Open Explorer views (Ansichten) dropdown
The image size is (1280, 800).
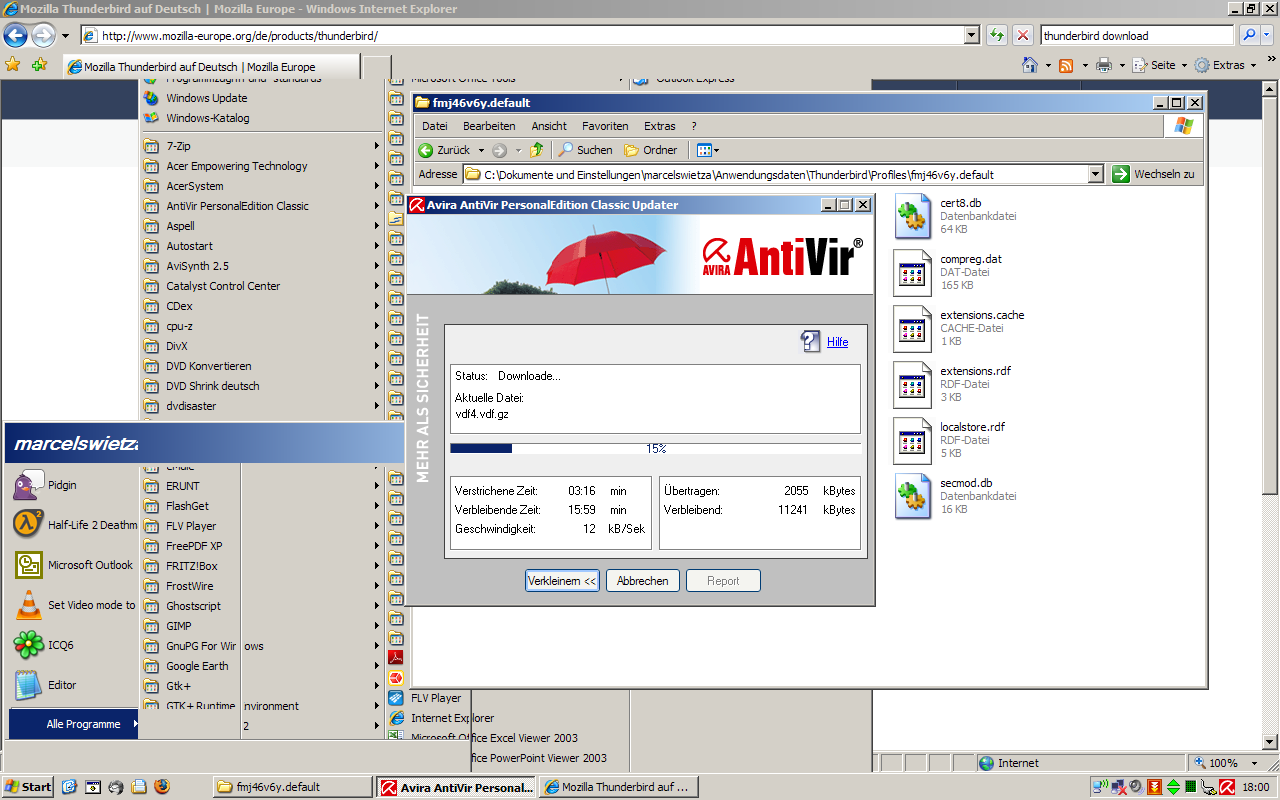pos(708,150)
